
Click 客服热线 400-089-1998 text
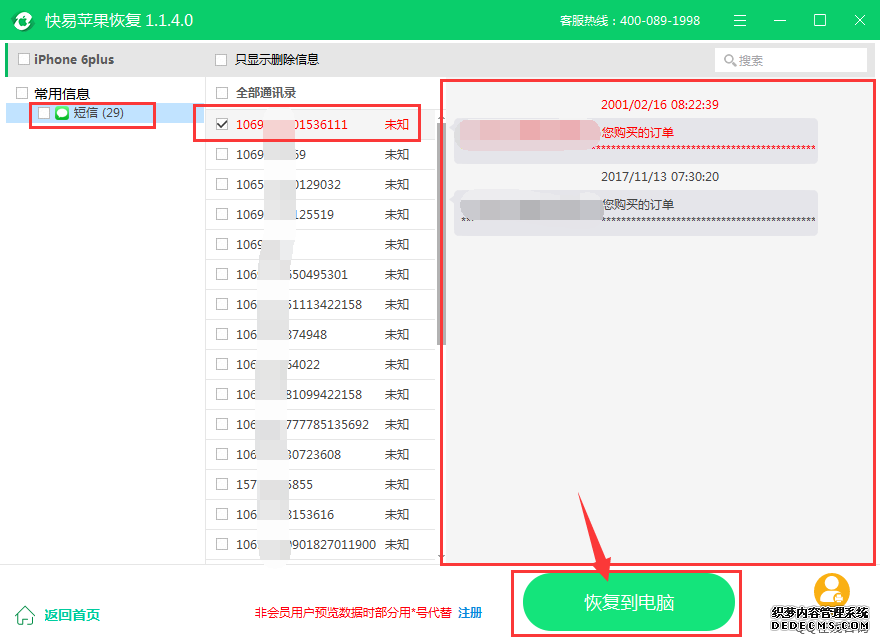pos(630,21)
